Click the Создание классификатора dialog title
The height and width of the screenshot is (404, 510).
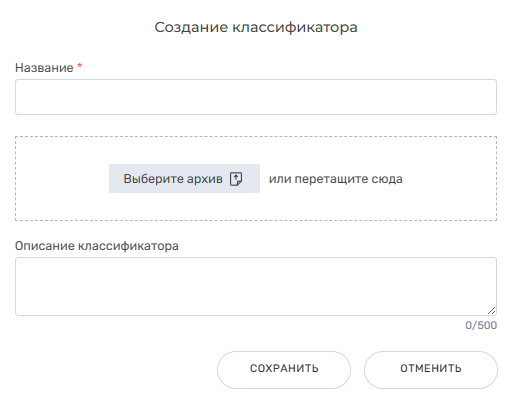(x=256, y=27)
